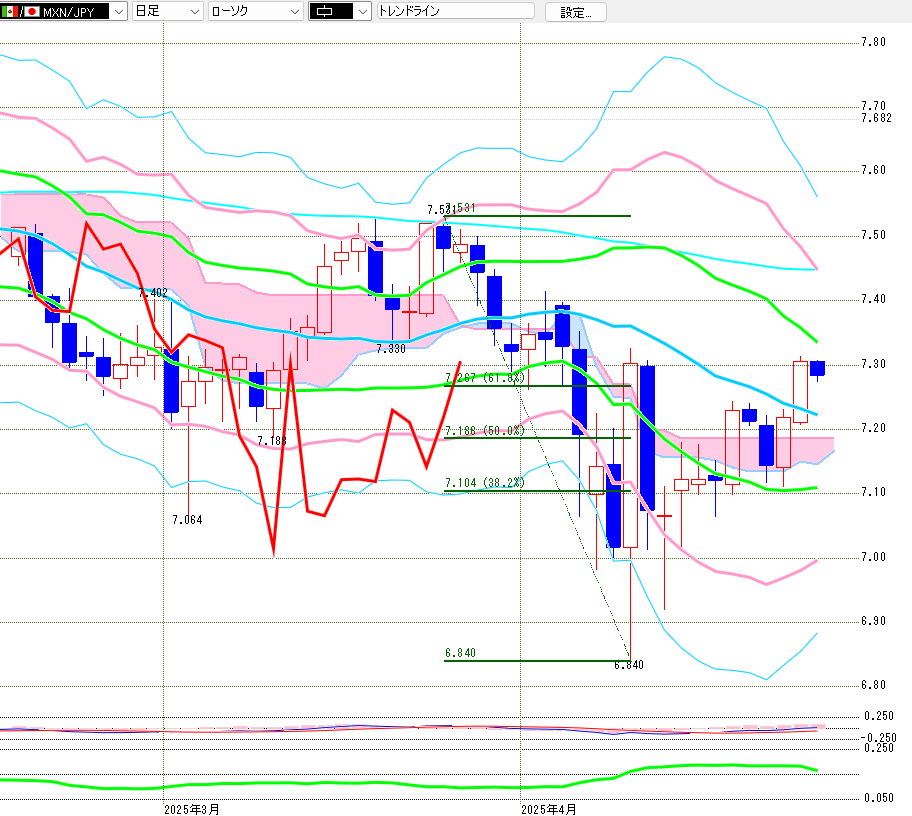The height and width of the screenshot is (816, 912).
Task: Click the 7.104 (38.2%) Fibonacci label
Action: point(485,483)
